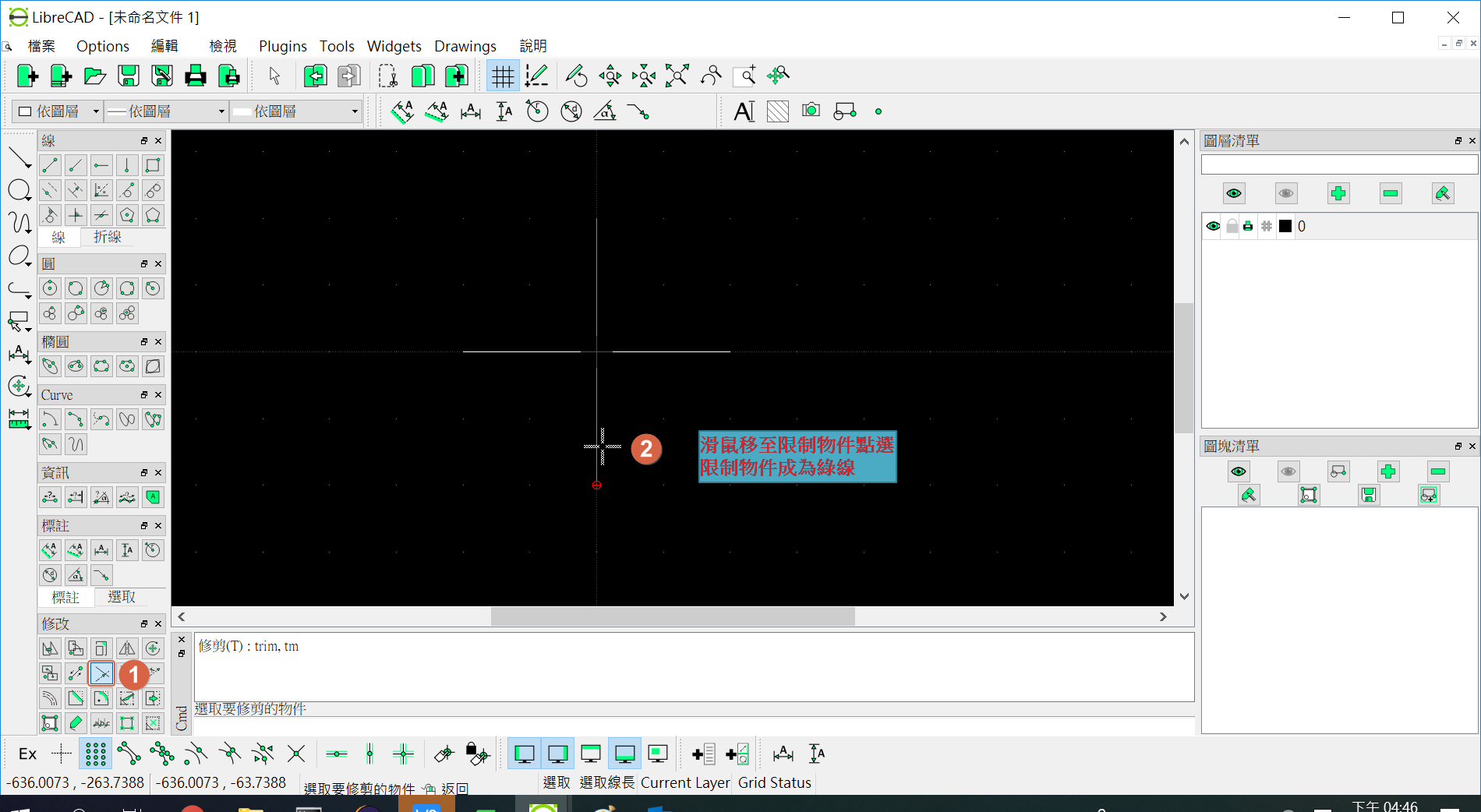Add a layer with green plus button
The width and height of the screenshot is (1481, 812).
pyautogui.click(x=1338, y=193)
